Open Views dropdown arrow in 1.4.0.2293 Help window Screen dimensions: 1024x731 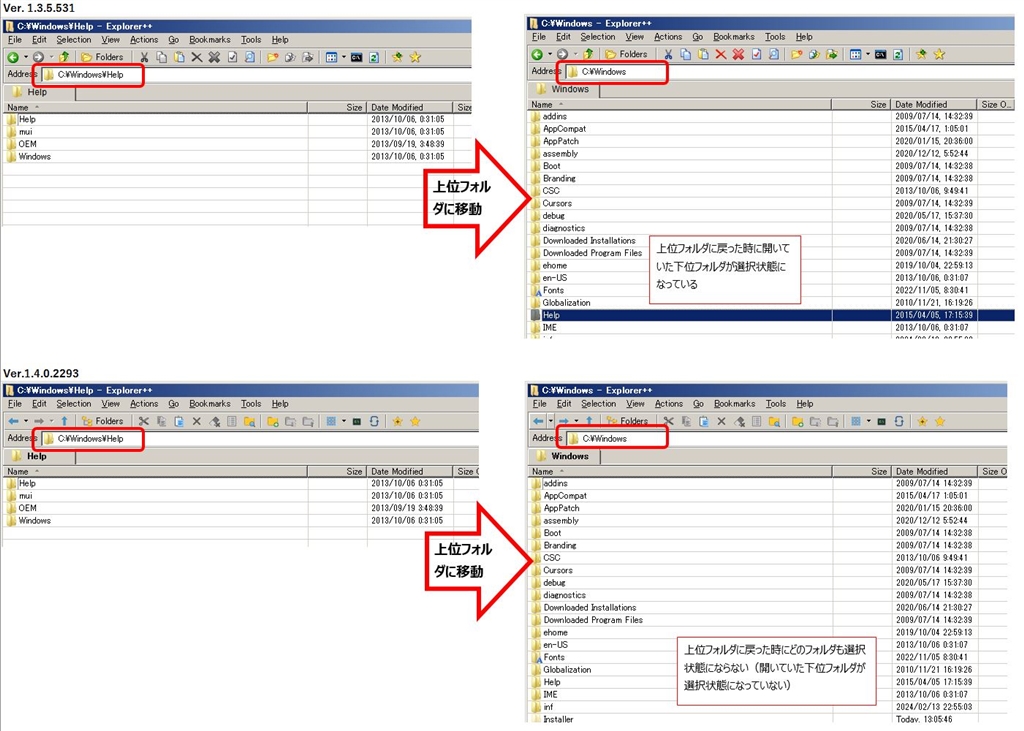point(344,421)
